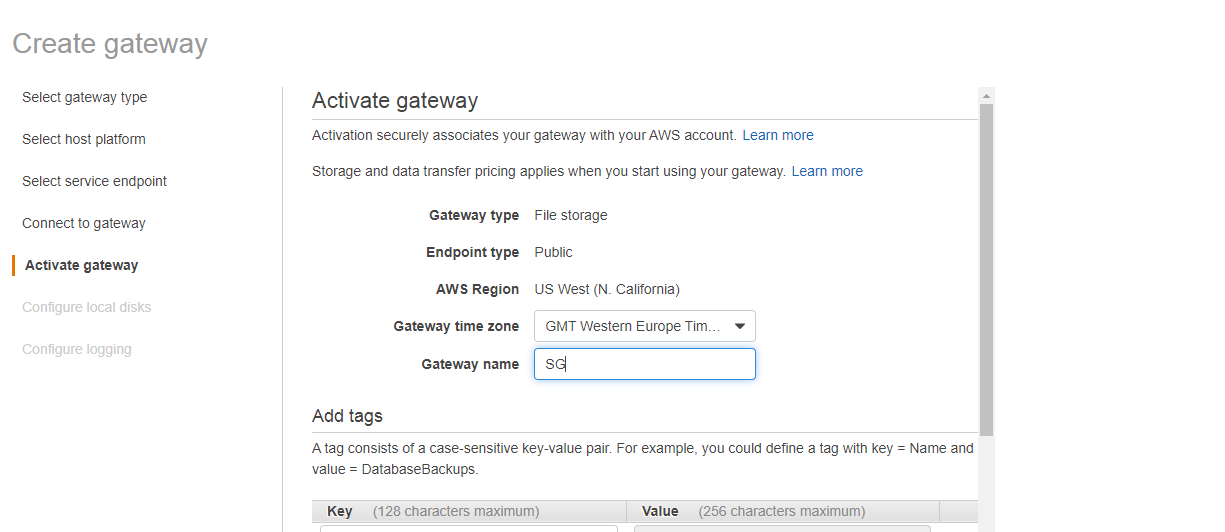Go to Select gateway type step
This screenshot has width=1225, height=532.
pyautogui.click(x=84, y=97)
